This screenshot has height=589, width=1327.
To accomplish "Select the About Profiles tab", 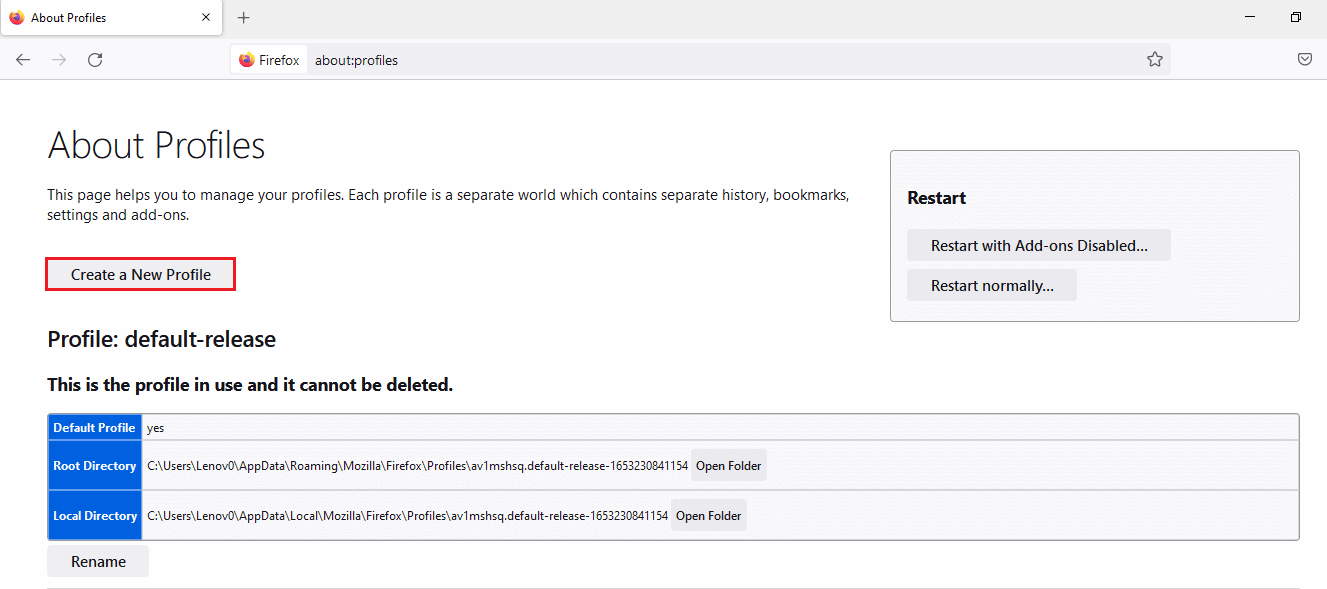I will (111, 18).
